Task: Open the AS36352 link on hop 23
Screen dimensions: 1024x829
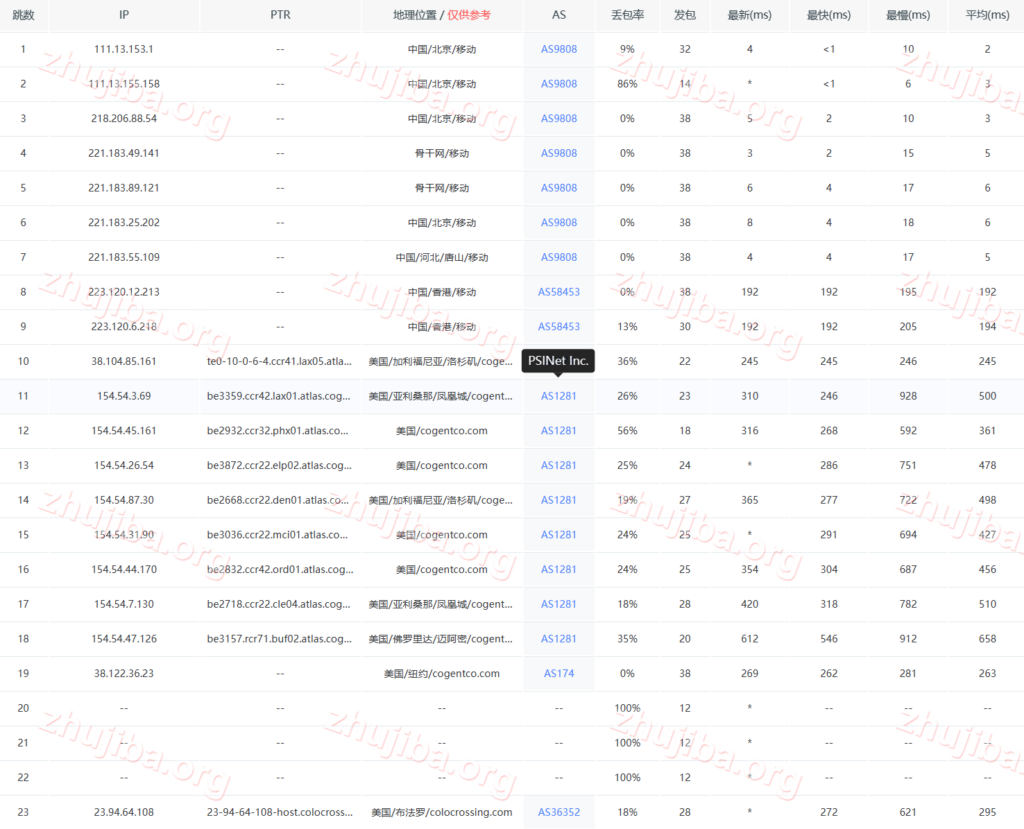Action: (x=559, y=812)
